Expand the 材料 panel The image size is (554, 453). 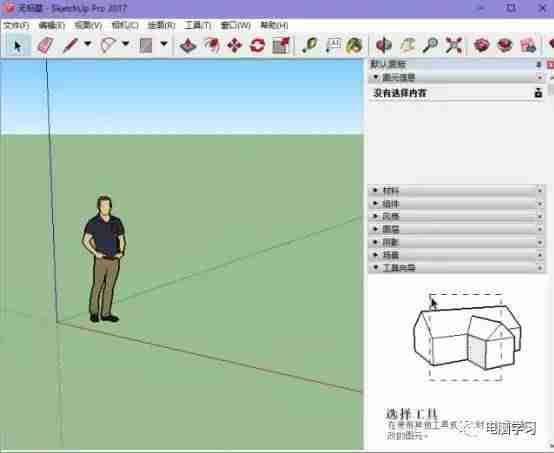point(456,190)
